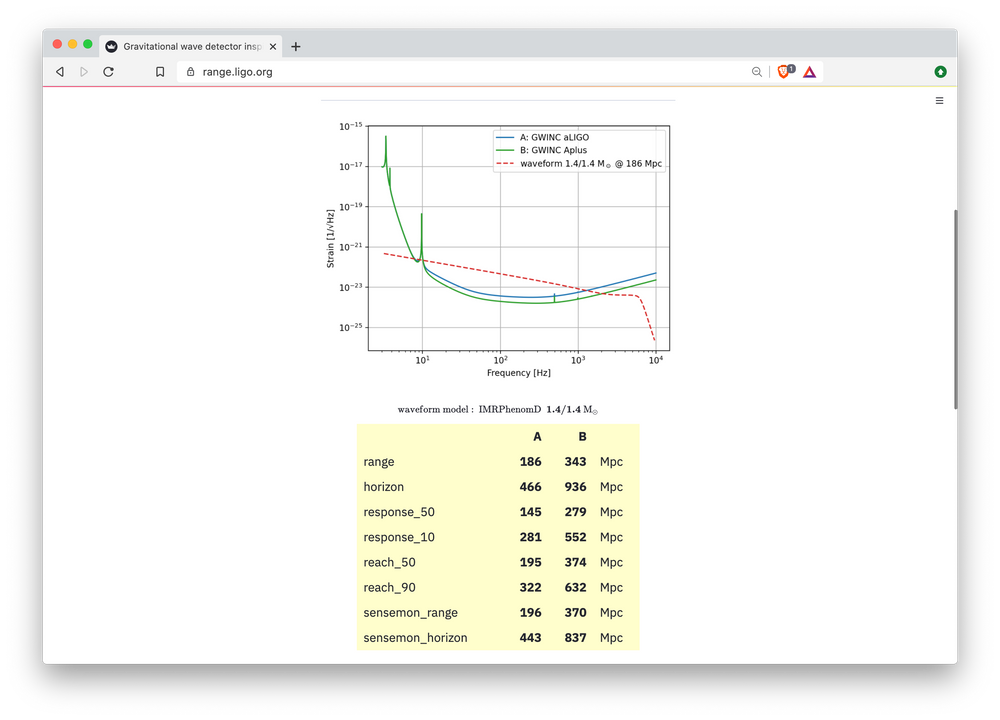
Task: Go back with the browser back arrow
Action: (60, 72)
